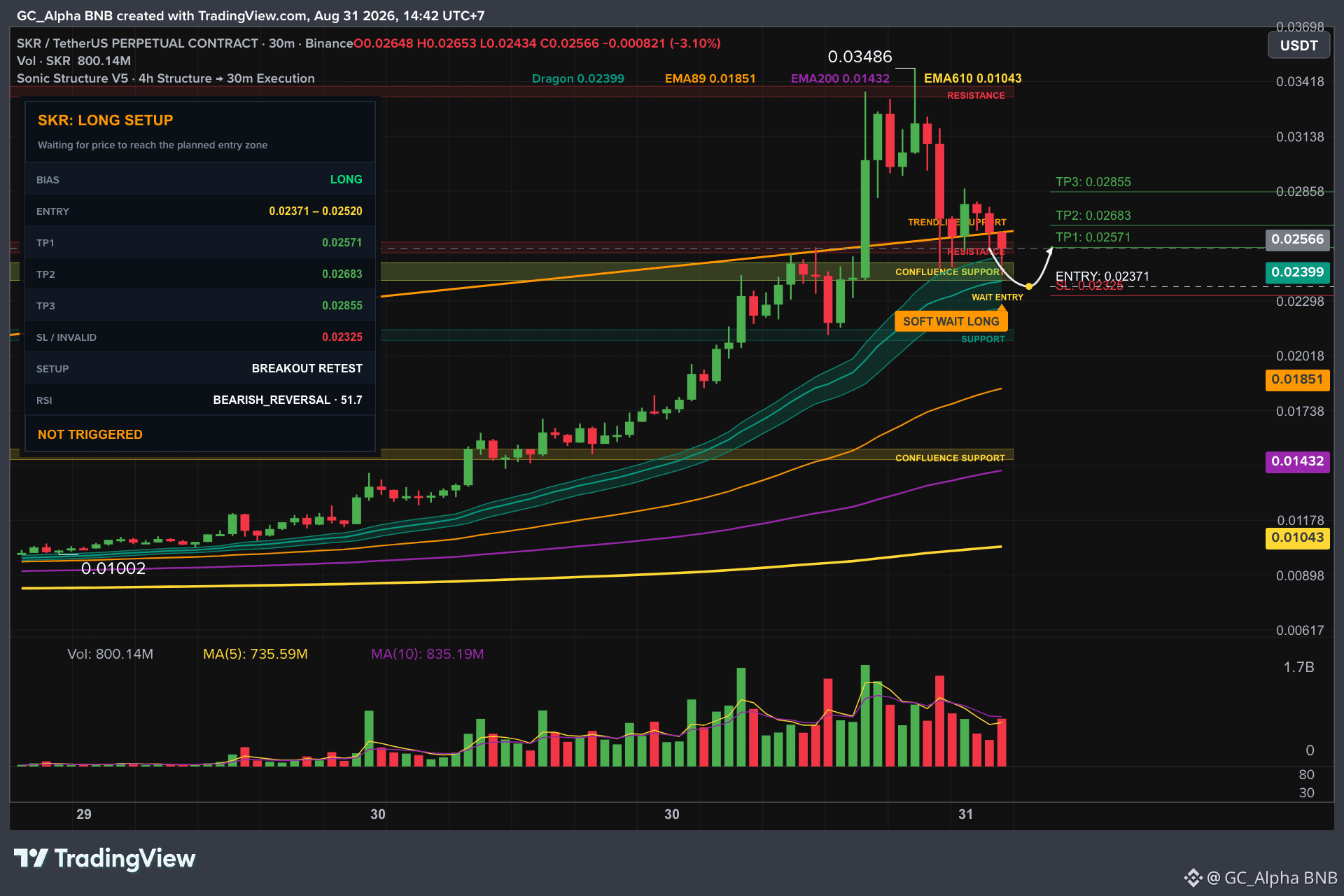Click date label 29 on the time axis

pyautogui.click(x=84, y=814)
